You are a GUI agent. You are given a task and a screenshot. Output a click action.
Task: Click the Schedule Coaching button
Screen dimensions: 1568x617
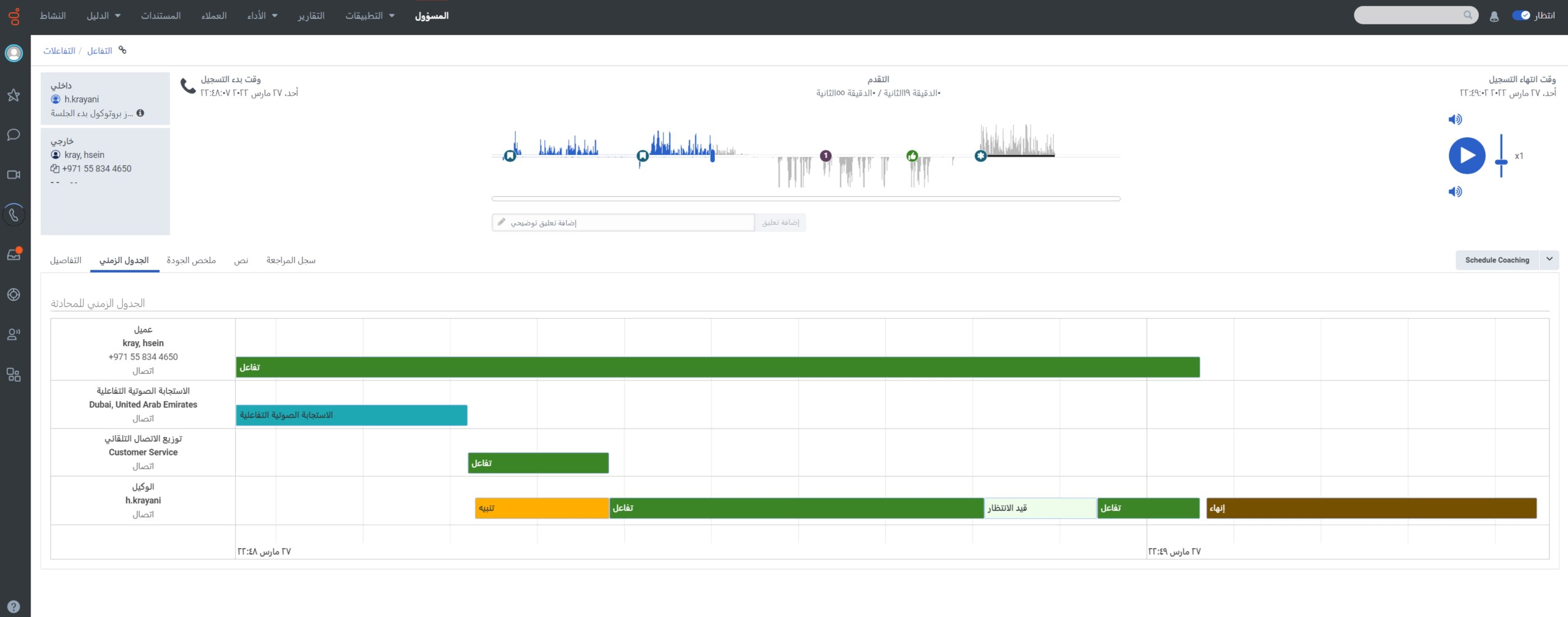coord(1497,260)
